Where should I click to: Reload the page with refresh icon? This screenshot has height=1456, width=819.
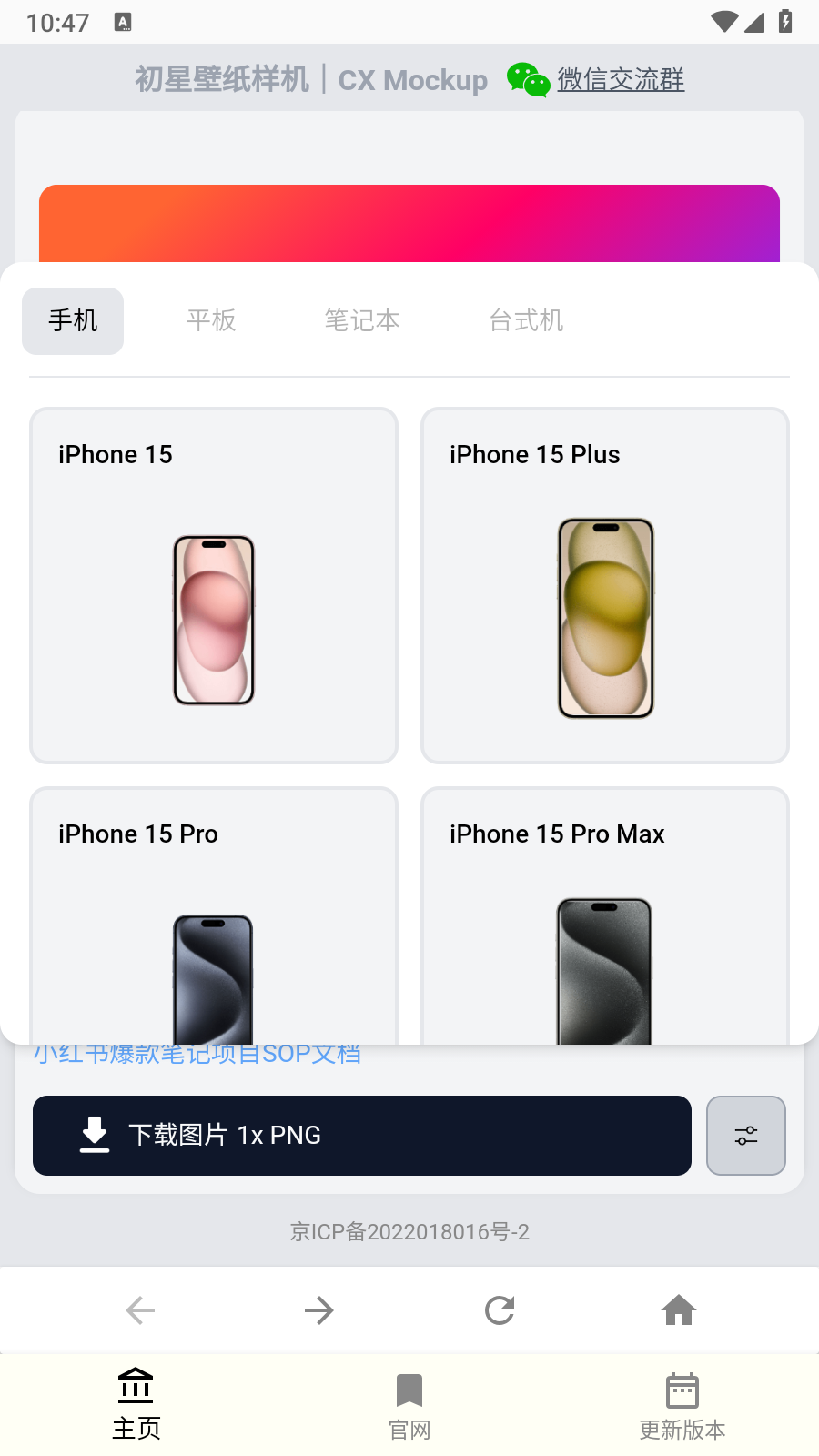tap(500, 1310)
